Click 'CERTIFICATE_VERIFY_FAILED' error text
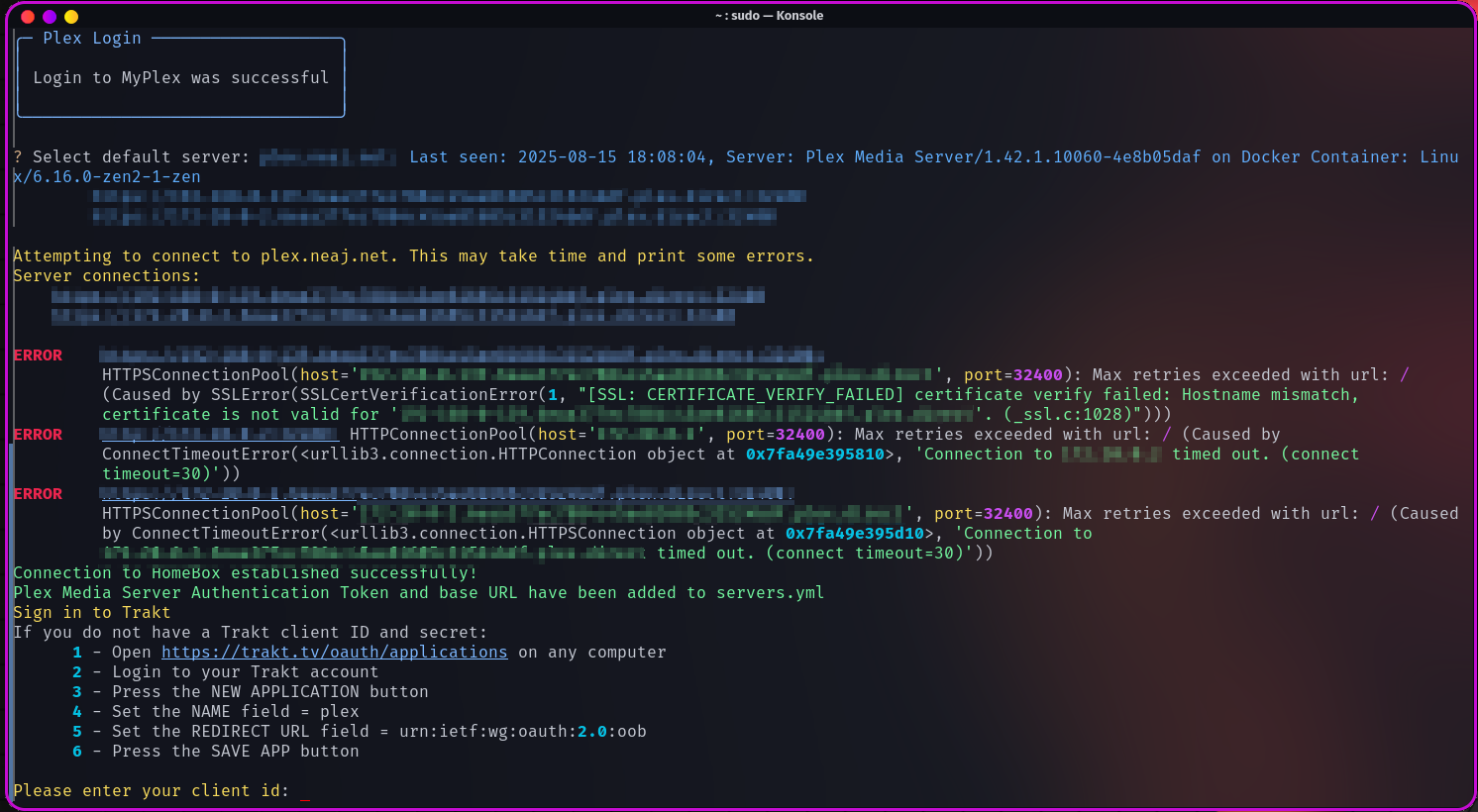Screen dimensions: 1478x812 pyautogui.click(x=776, y=394)
